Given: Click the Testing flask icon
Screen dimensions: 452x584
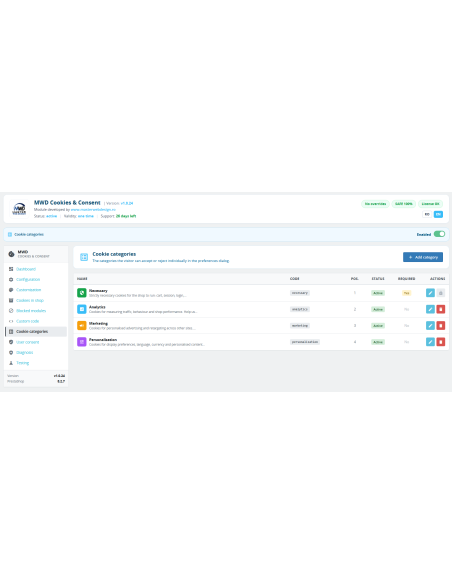Looking at the screenshot, I should point(11,363).
